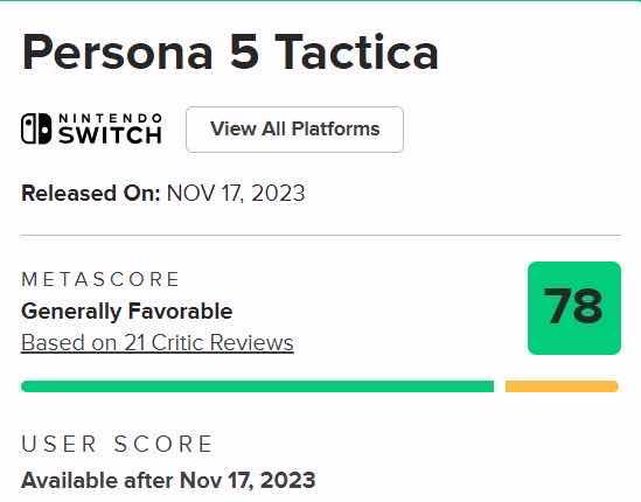Click the NOV 17, 2023 release date
Image resolution: width=641 pixels, height=502 pixels.
pos(235,193)
